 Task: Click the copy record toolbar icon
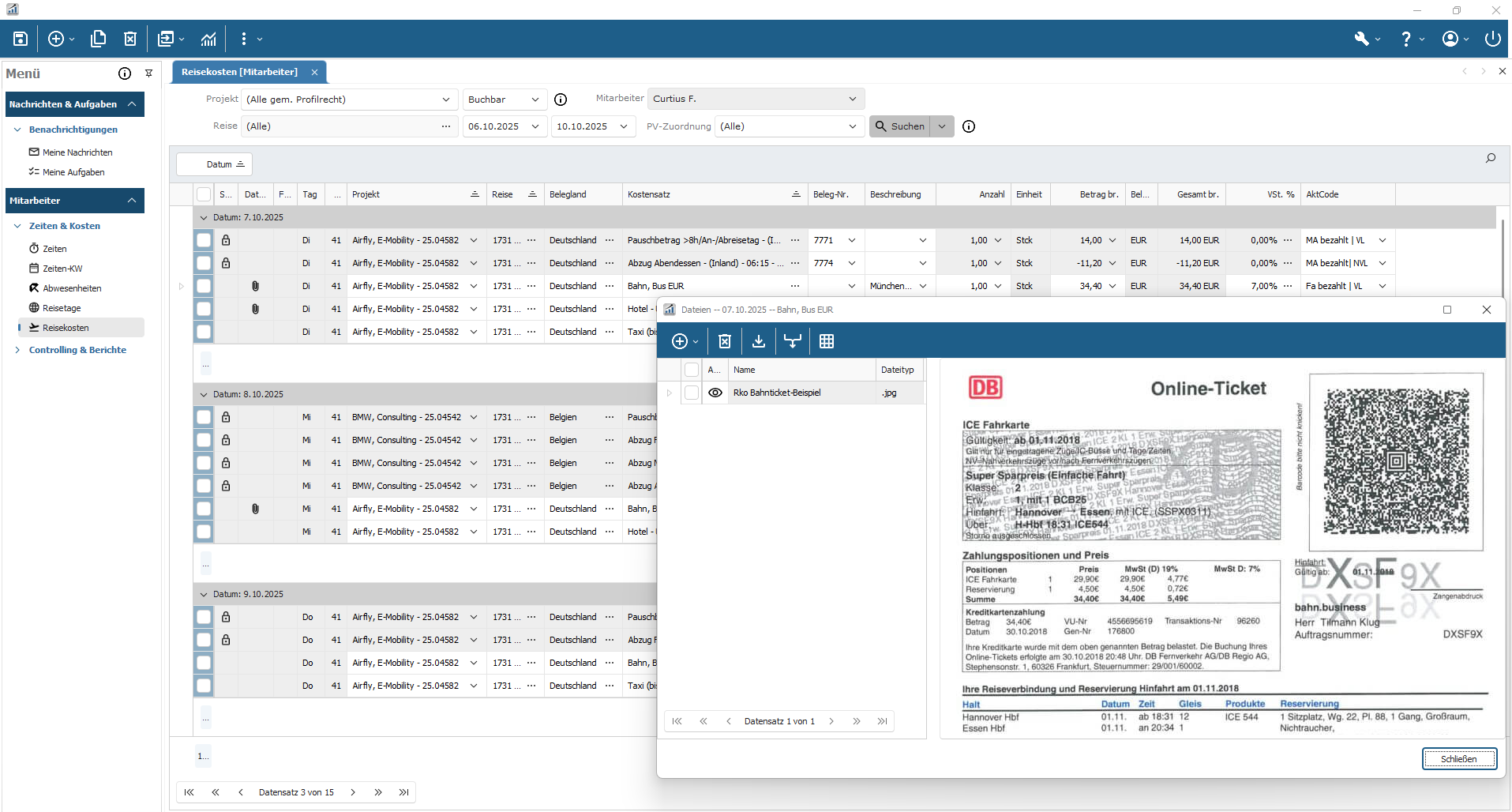pos(98,39)
